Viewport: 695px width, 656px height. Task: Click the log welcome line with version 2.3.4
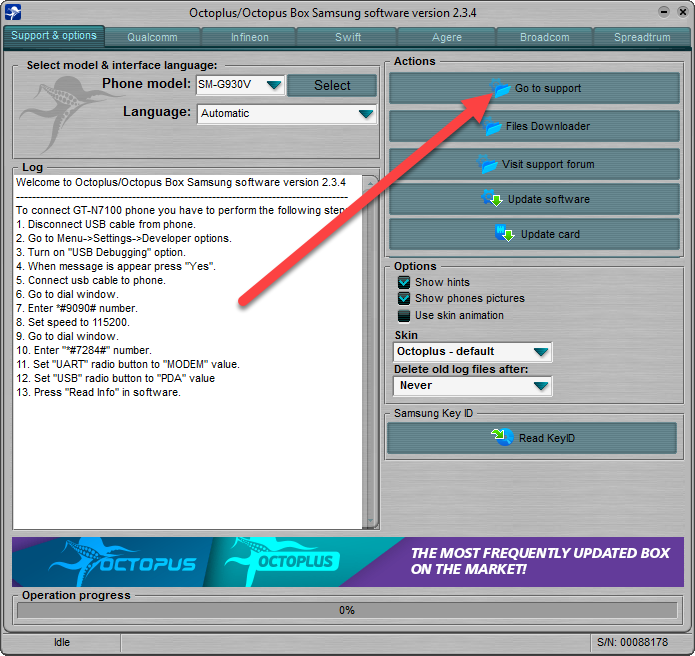pyautogui.click(x=181, y=182)
